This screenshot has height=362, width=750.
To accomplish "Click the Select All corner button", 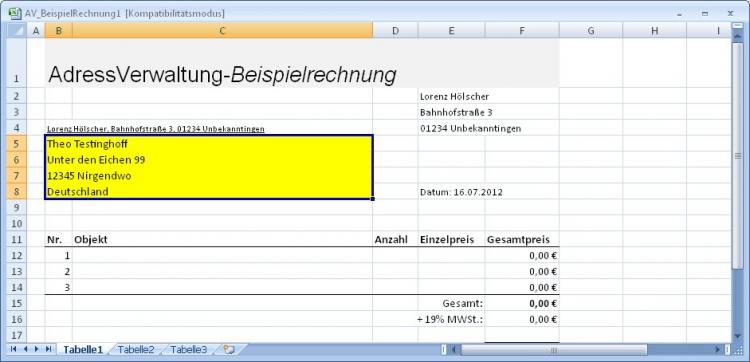I will 16,31.
